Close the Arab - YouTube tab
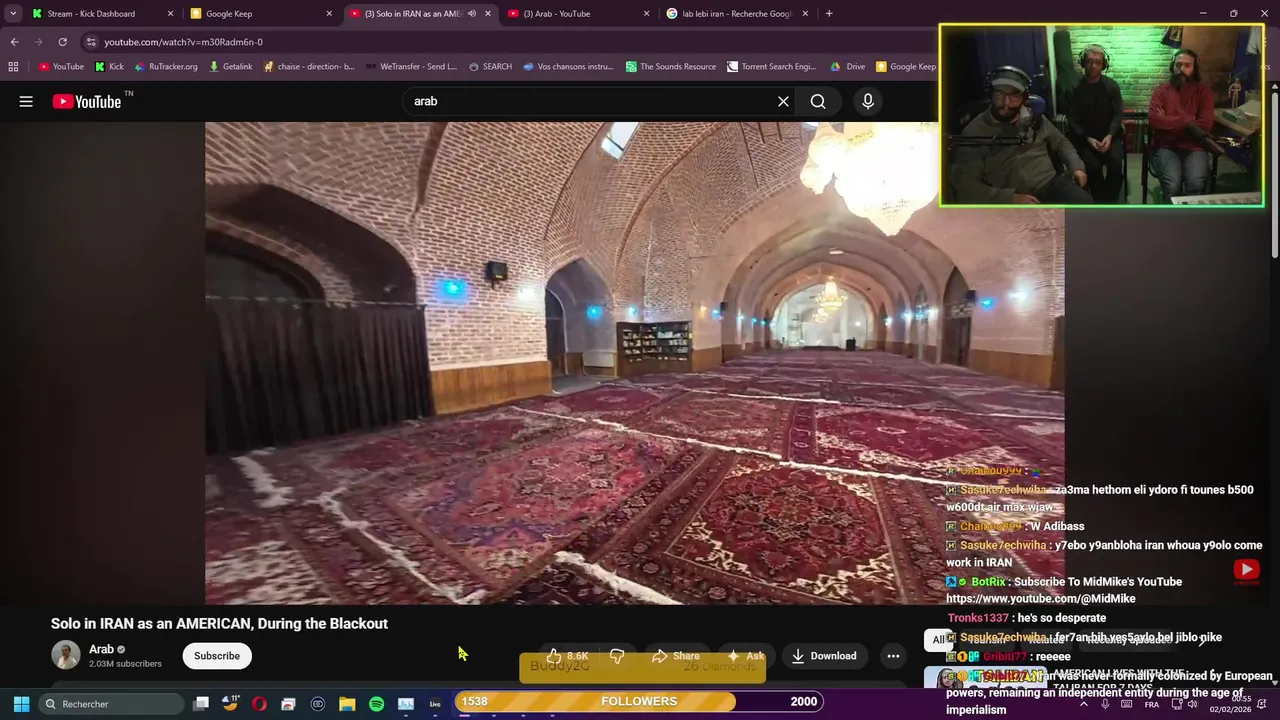 coord(647,14)
